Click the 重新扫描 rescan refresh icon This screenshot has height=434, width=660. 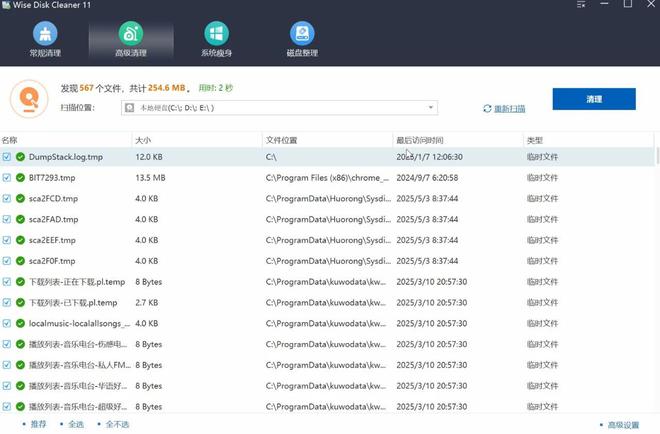pos(487,108)
